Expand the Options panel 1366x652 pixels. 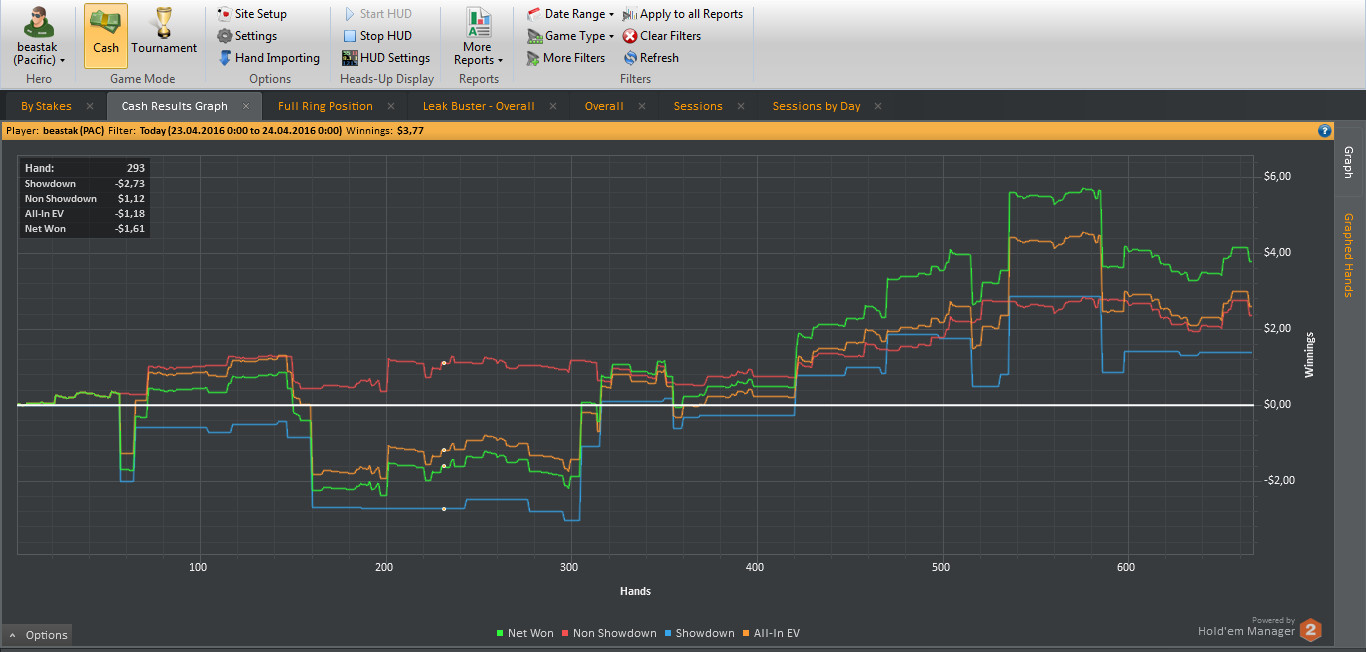38,635
